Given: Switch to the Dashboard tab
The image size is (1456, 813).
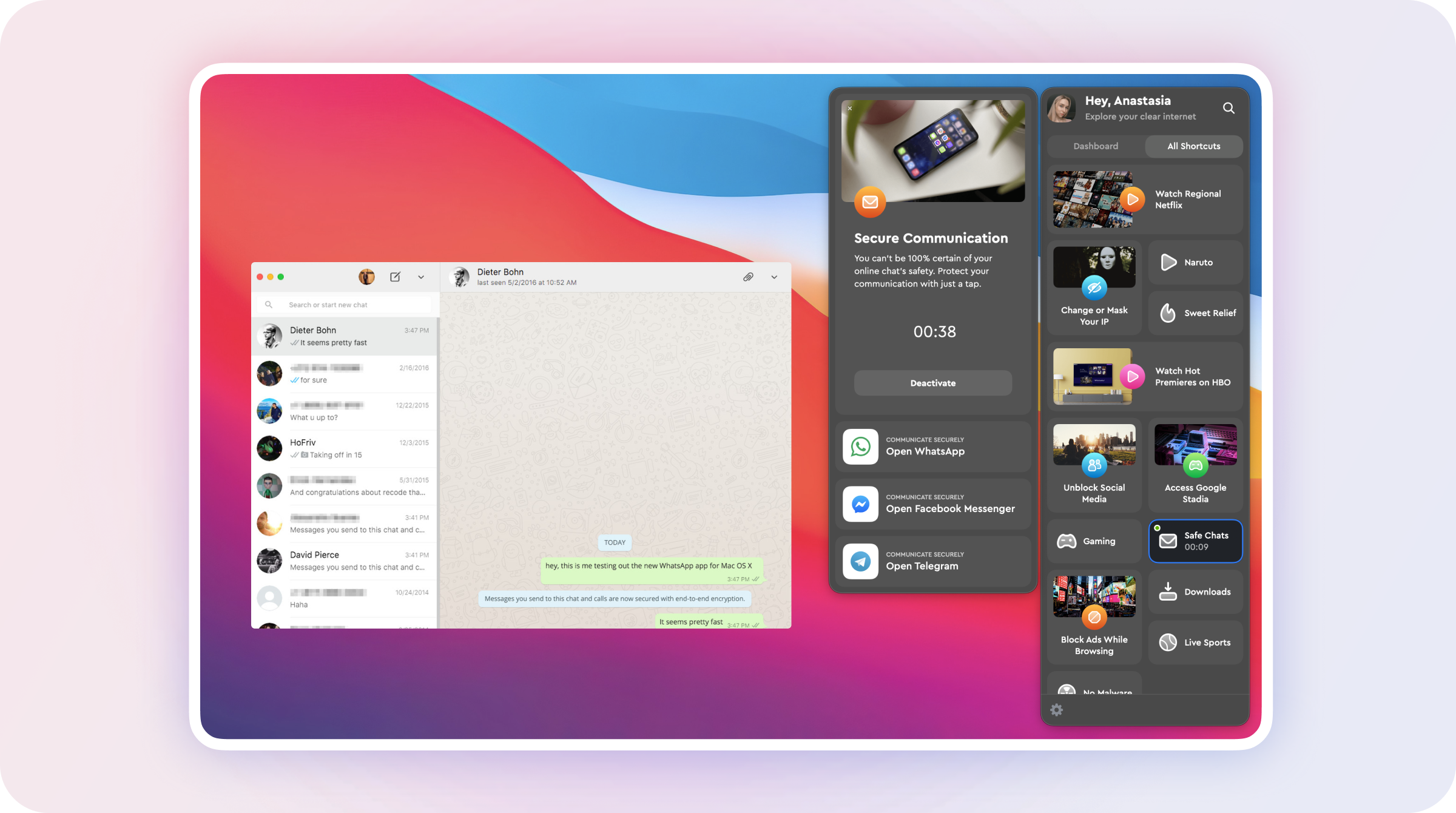Looking at the screenshot, I should tap(1096, 146).
